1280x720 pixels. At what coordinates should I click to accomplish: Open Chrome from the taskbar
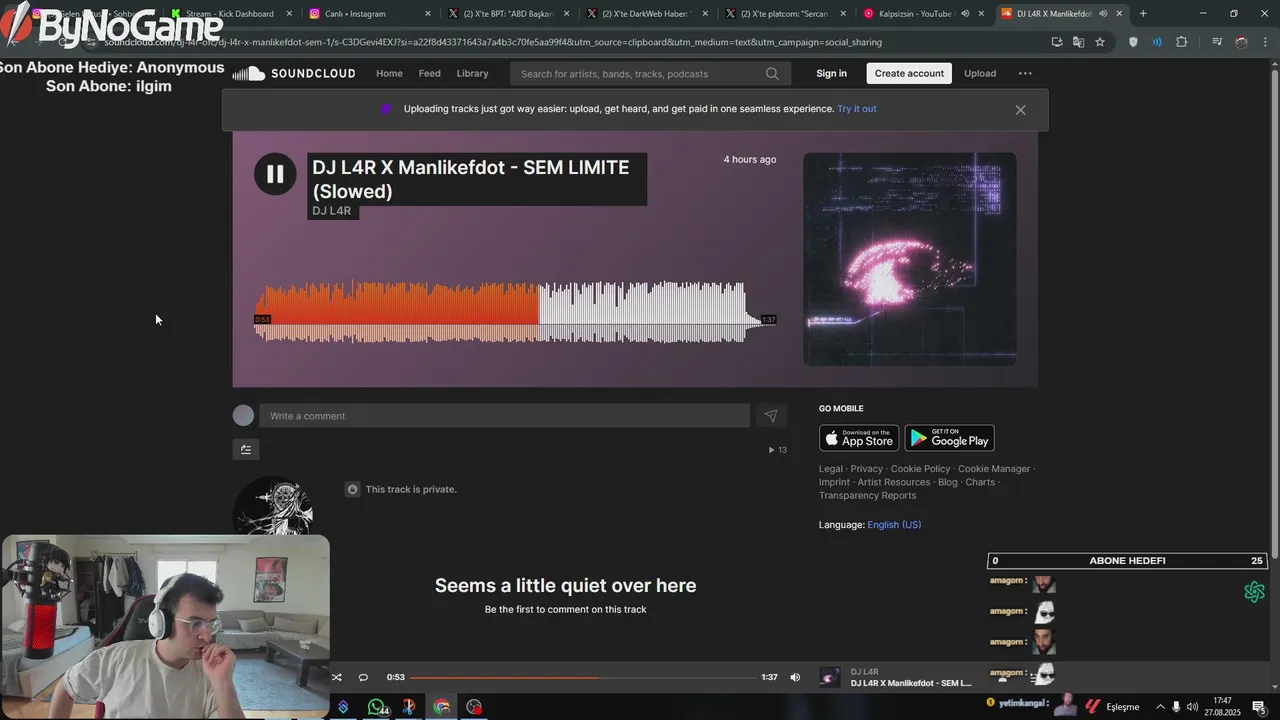tap(441, 707)
